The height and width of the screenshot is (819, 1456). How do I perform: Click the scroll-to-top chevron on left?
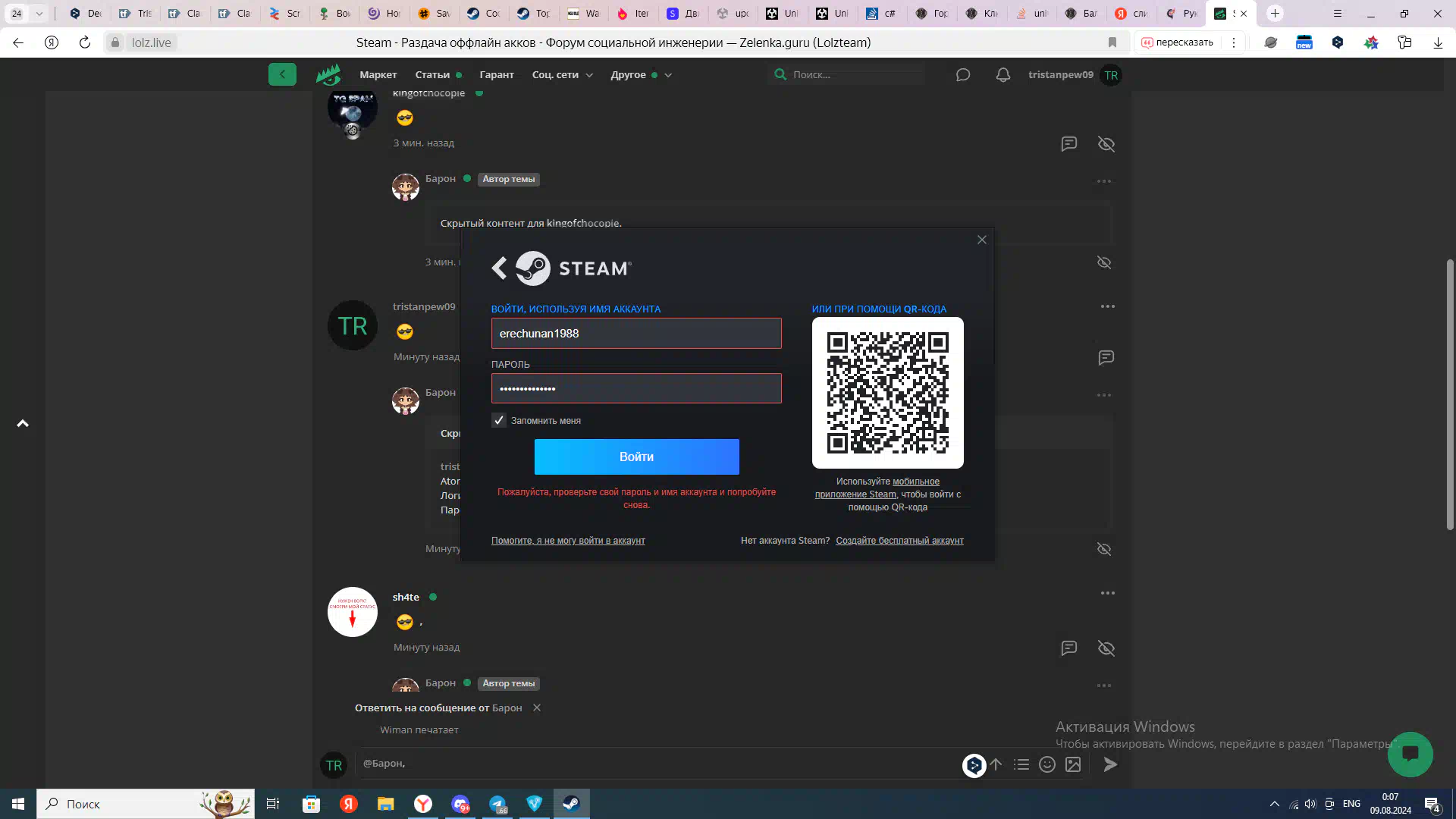[23, 424]
